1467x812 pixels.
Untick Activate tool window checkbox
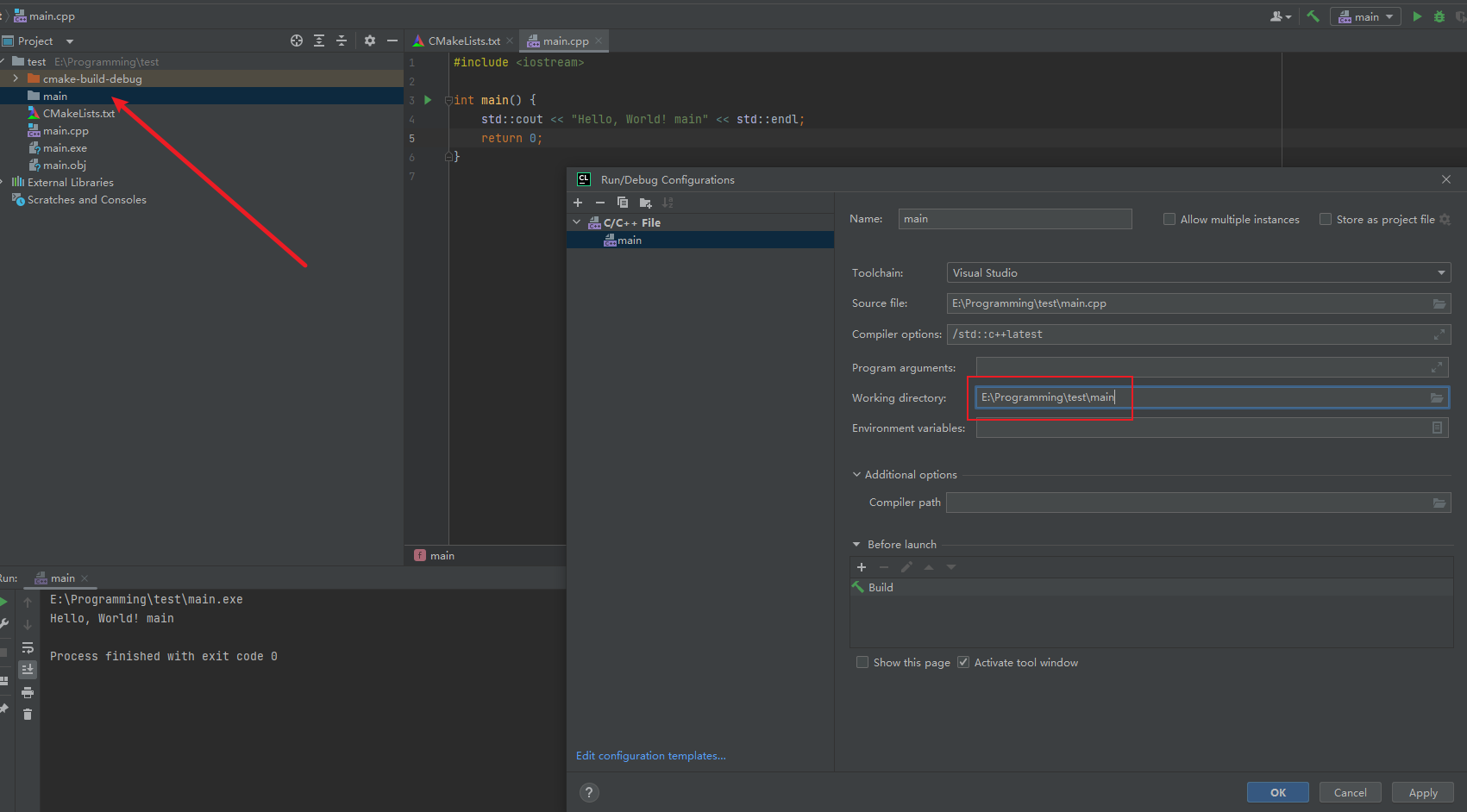(963, 662)
